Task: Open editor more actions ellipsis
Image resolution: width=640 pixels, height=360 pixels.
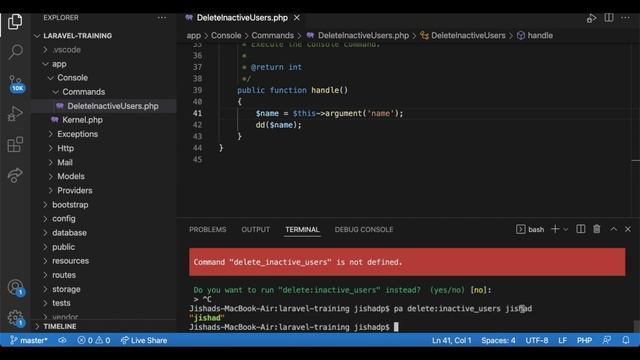Action: pyautogui.click(x=625, y=18)
